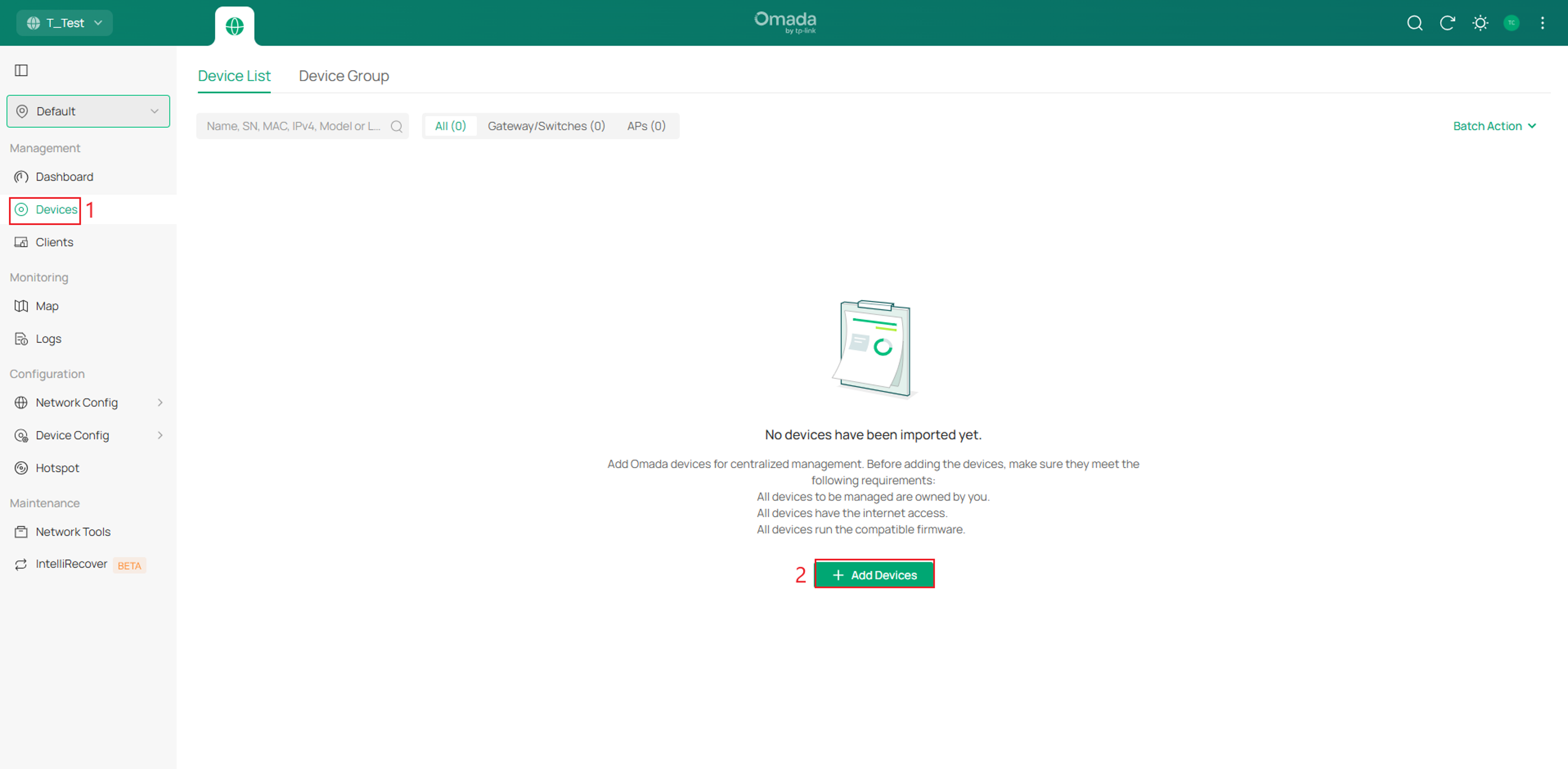1568x769 pixels.
Task: Click the globe icon beside T_Test
Action: 34,23
